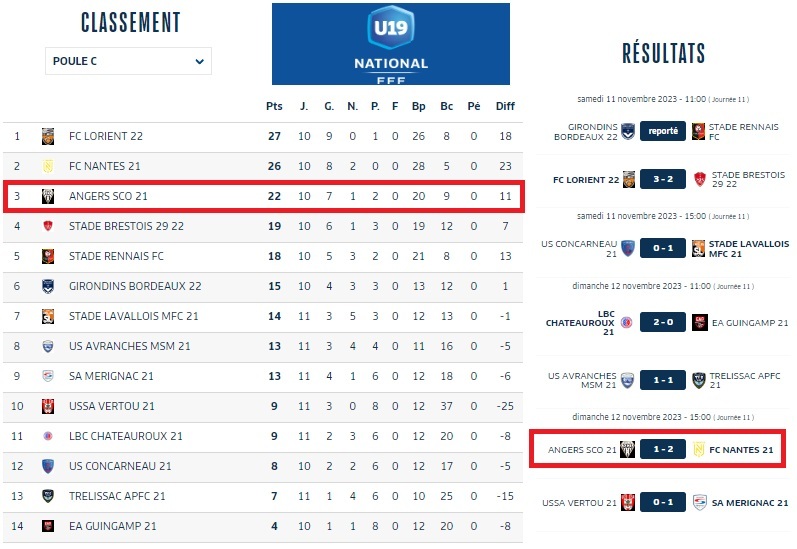Click FC Nantes yellow crest in standings
This screenshot has width=797, height=549.
(x=48, y=166)
